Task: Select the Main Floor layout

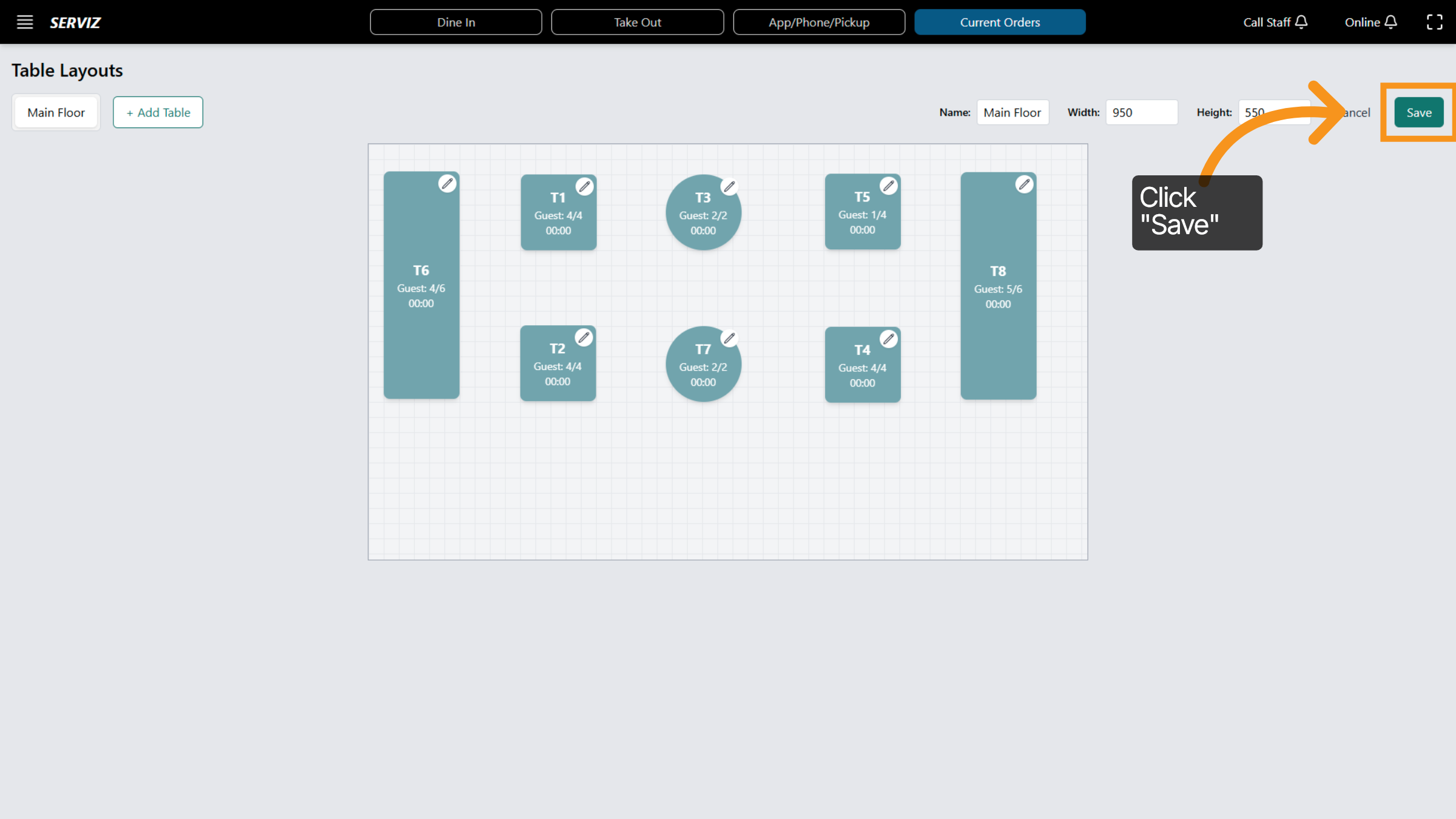Action: coord(56,112)
